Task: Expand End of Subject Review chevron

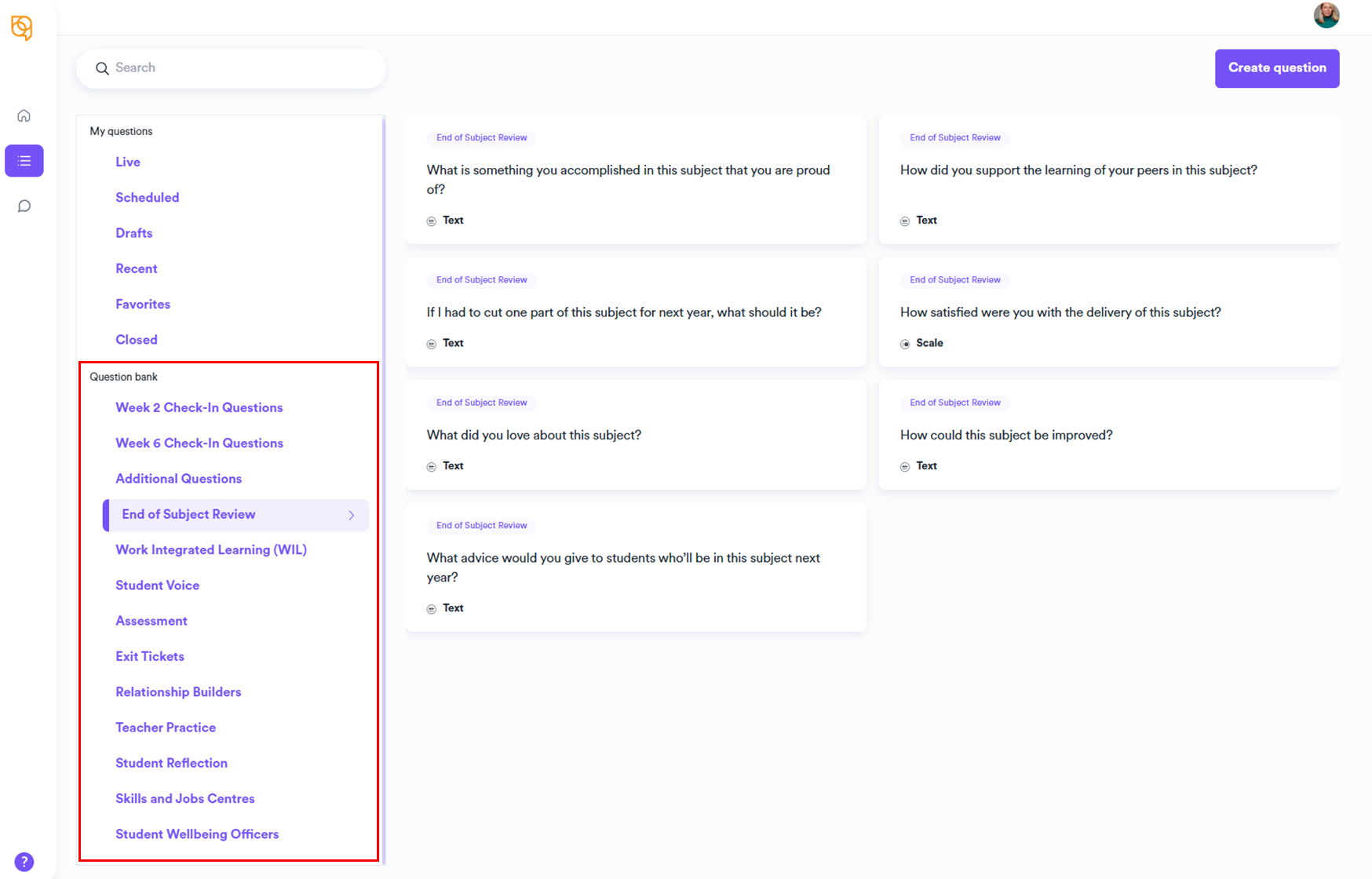Action: (x=351, y=515)
